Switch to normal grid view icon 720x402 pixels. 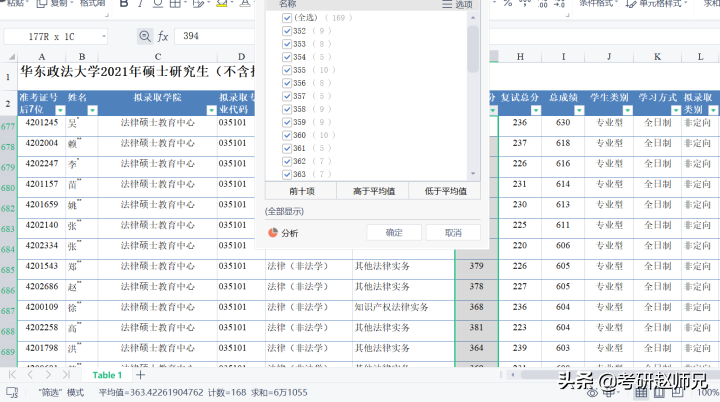641,392
